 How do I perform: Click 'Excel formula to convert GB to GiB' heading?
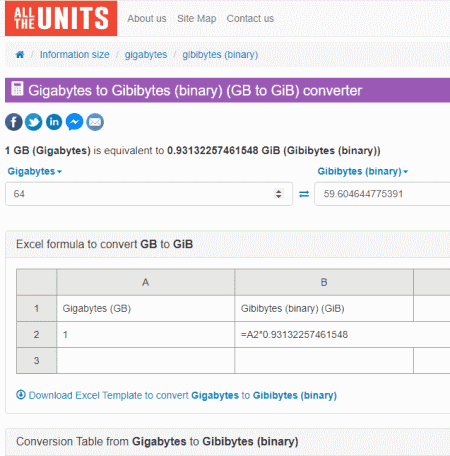[x=104, y=244]
